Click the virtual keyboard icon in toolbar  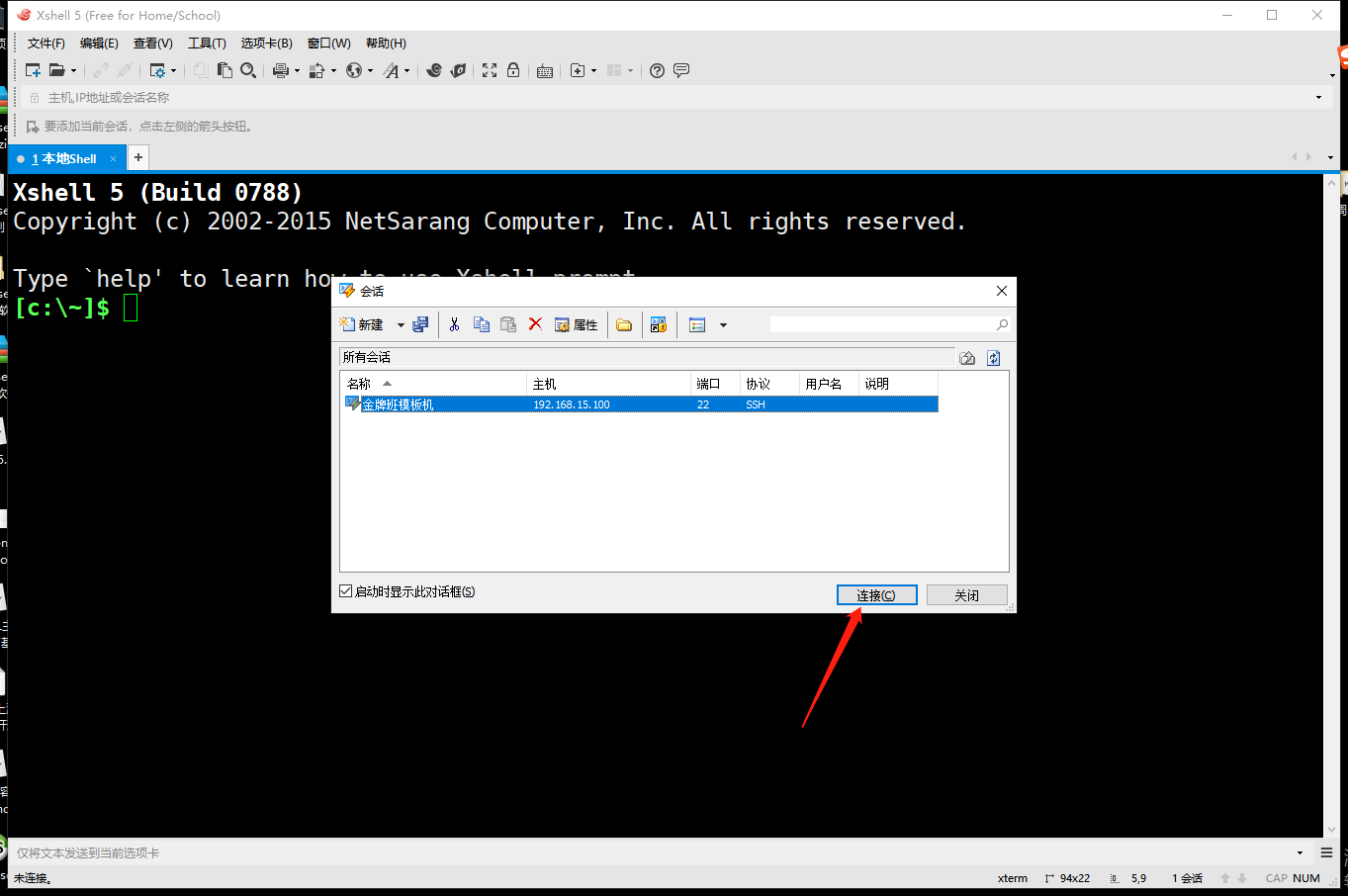pyautogui.click(x=545, y=70)
